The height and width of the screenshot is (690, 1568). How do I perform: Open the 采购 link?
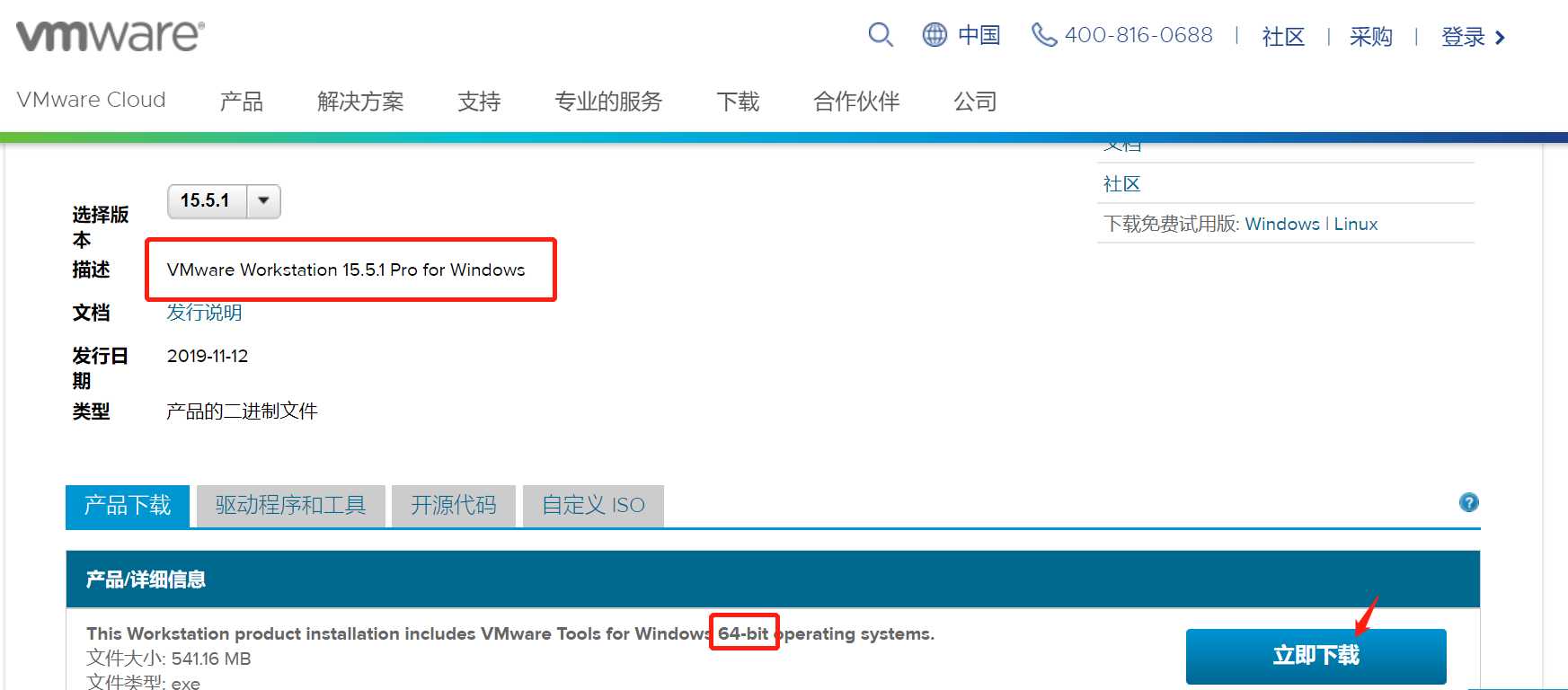pyautogui.click(x=1371, y=37)
